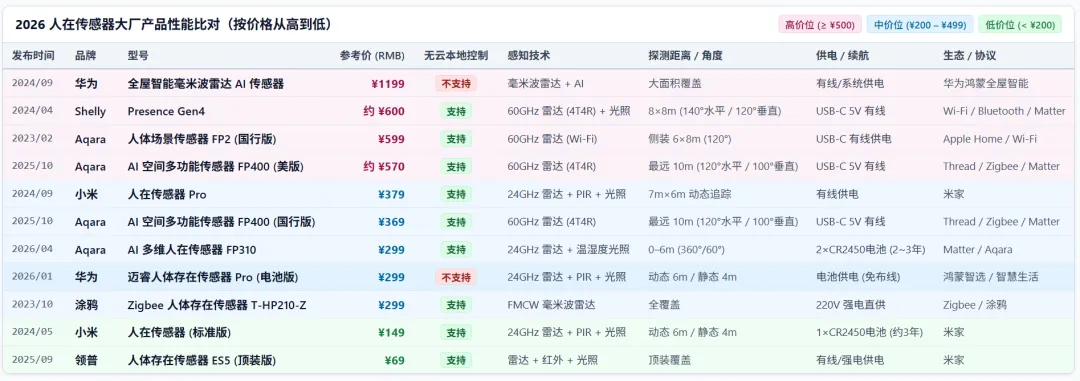Click the 大面积覆盖 cell
1080x381 pixels.
[x=675, y=84]
